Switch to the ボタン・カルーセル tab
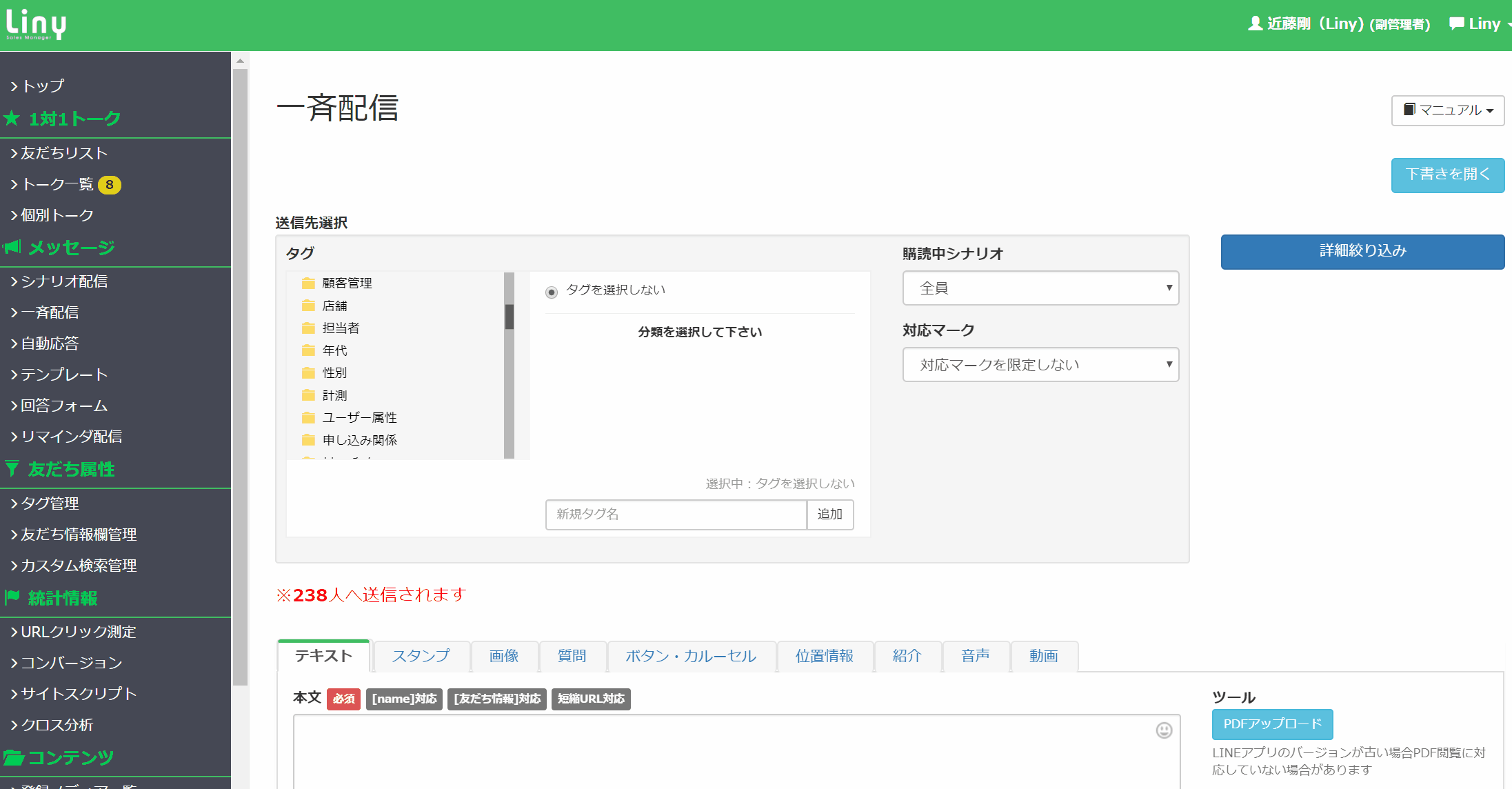 (x=691, y=656)
